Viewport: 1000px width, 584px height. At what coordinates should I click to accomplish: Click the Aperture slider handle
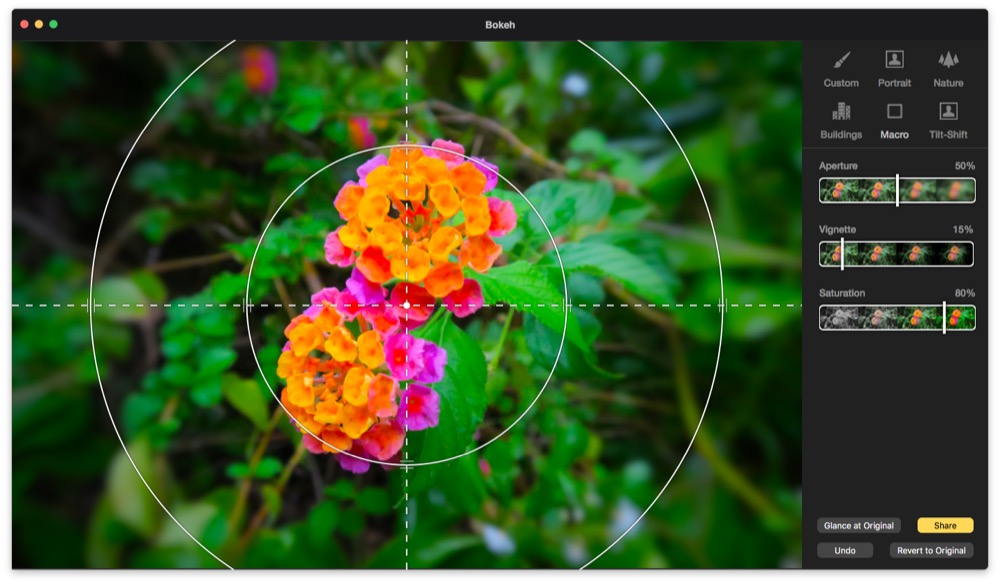point(897,190)
